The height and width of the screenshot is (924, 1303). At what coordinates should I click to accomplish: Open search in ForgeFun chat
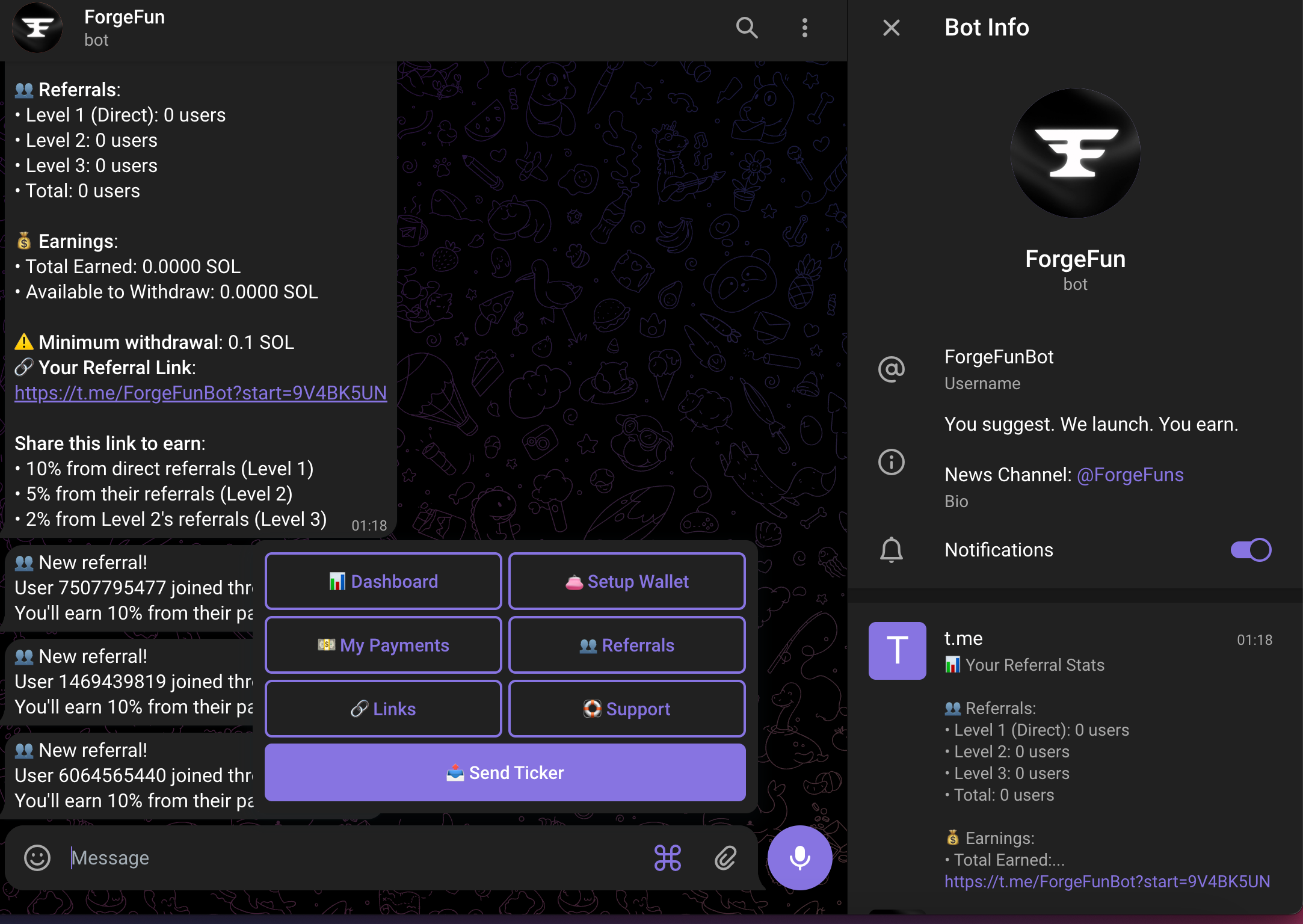747,28
